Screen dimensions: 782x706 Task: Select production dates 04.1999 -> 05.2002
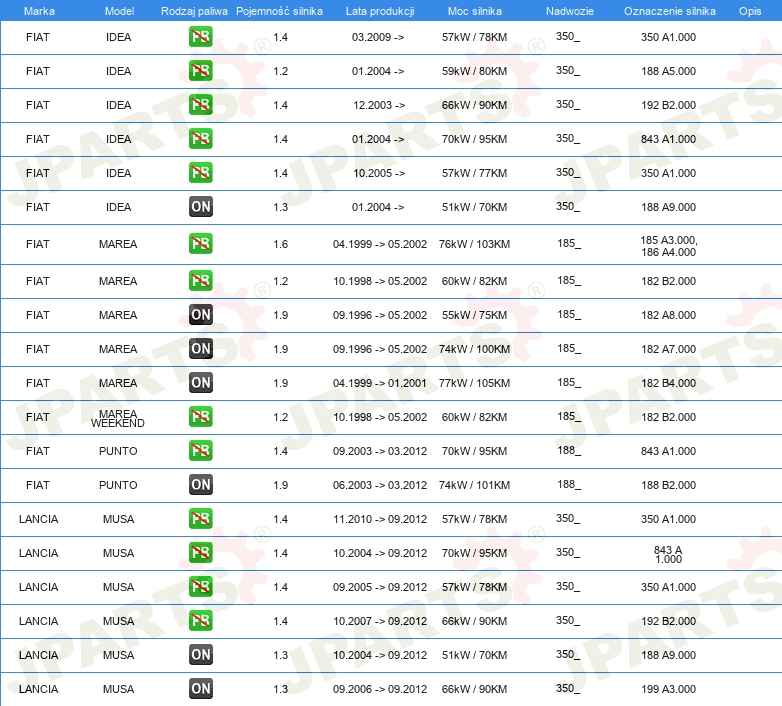pyautogui.click(x=380, y=244)
